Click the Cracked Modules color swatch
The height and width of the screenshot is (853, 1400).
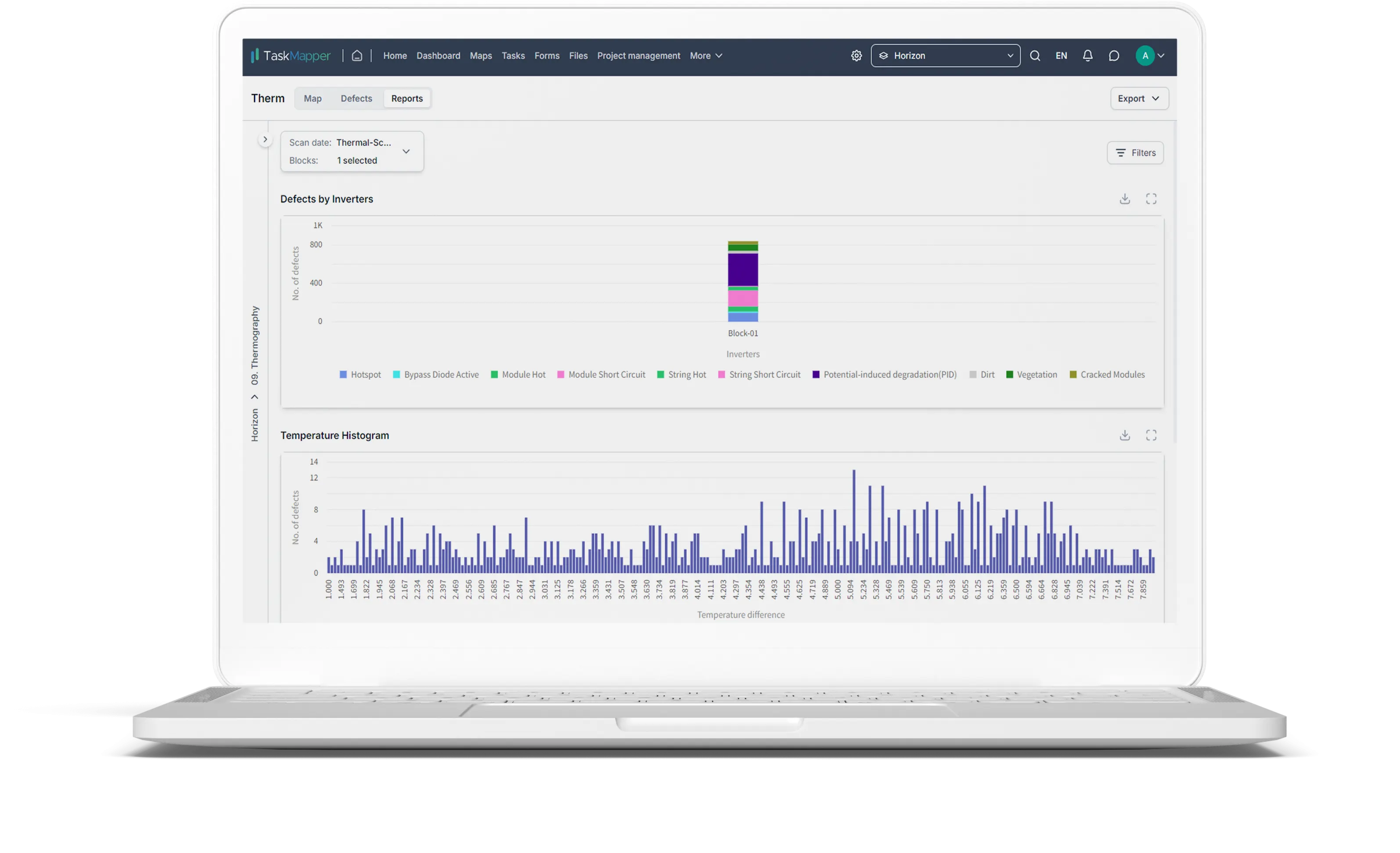click(1073, 375)
